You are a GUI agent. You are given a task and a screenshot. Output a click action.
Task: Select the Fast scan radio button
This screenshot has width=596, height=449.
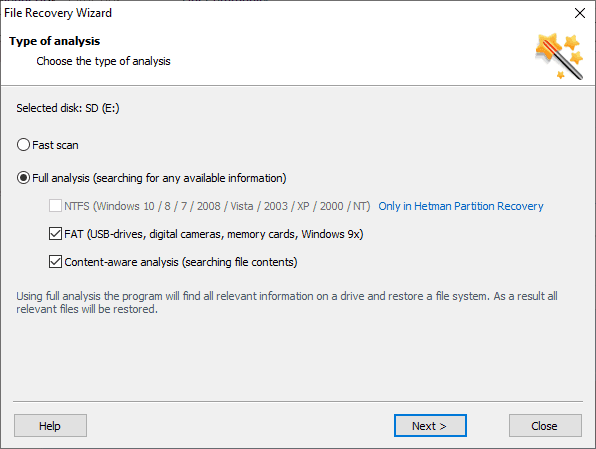pyautogui.click(x=23, y=145)
